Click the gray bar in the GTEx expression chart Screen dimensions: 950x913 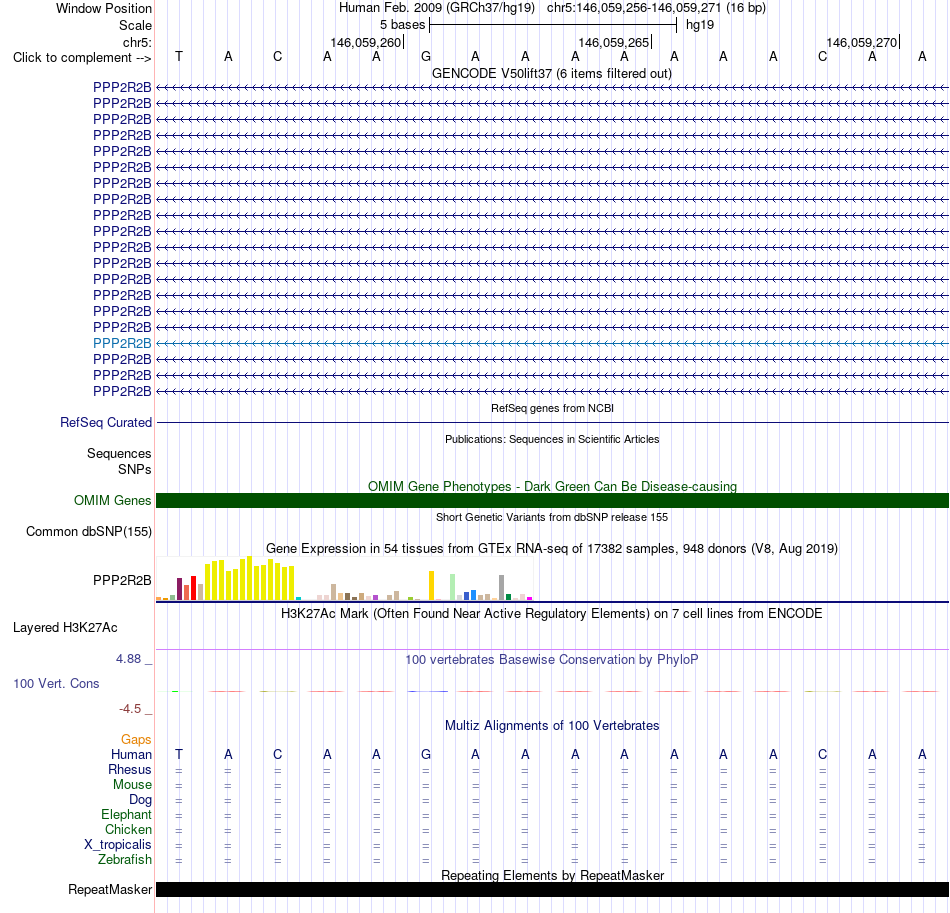(502, 588)
